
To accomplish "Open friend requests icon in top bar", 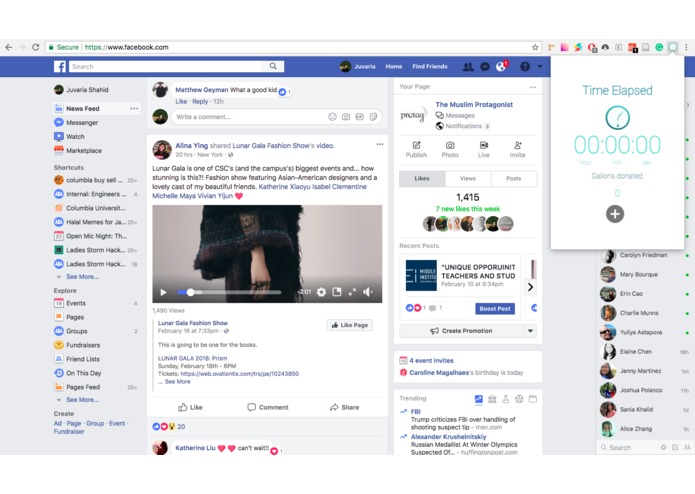I will click(468, 66).
